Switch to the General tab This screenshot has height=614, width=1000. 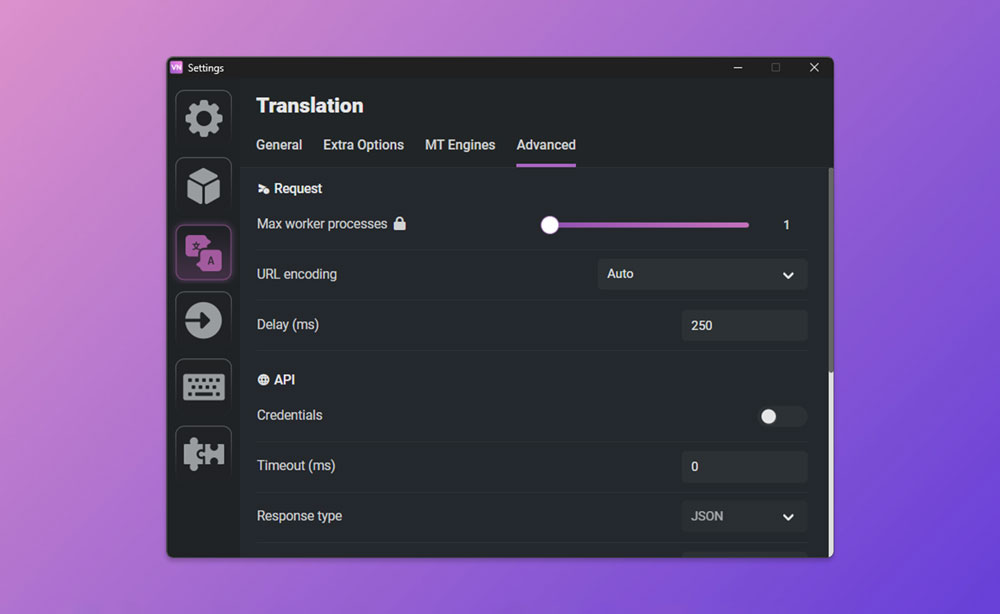(x=279, y=145)
